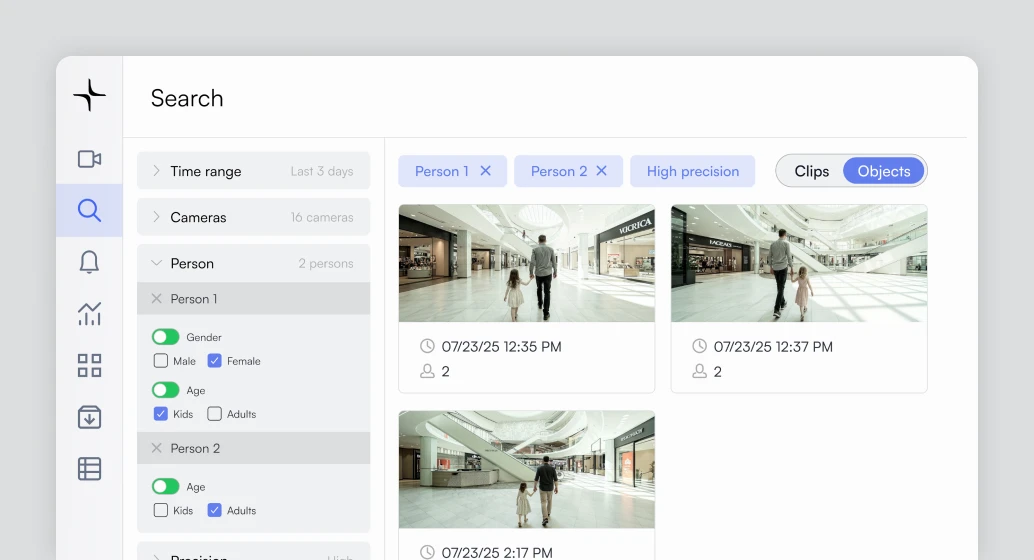Click clock icon on 12:35 PM card

[x=427, y=346]
